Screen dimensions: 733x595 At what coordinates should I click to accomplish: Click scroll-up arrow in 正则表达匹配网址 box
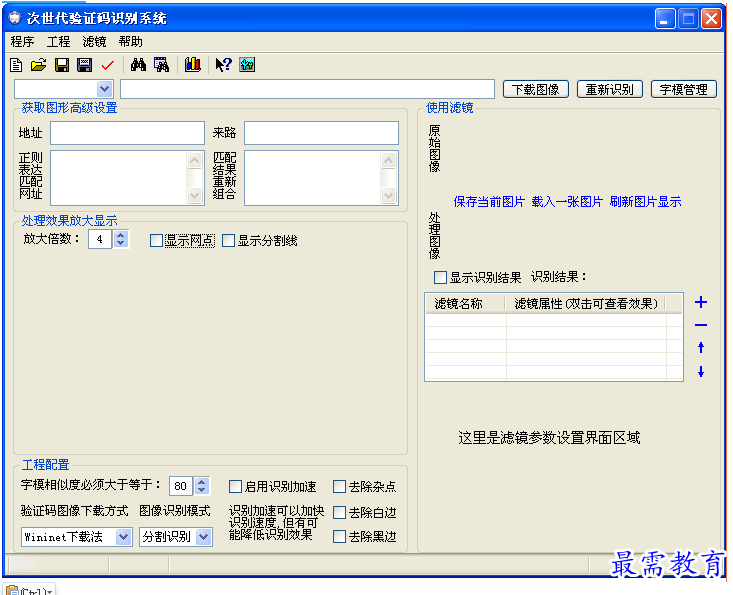tap(194, 160)
